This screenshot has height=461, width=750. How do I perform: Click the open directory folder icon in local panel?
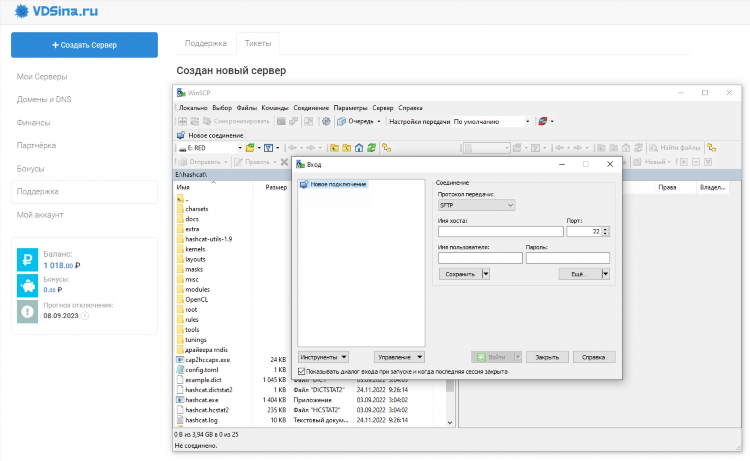(x=250, y=148)
